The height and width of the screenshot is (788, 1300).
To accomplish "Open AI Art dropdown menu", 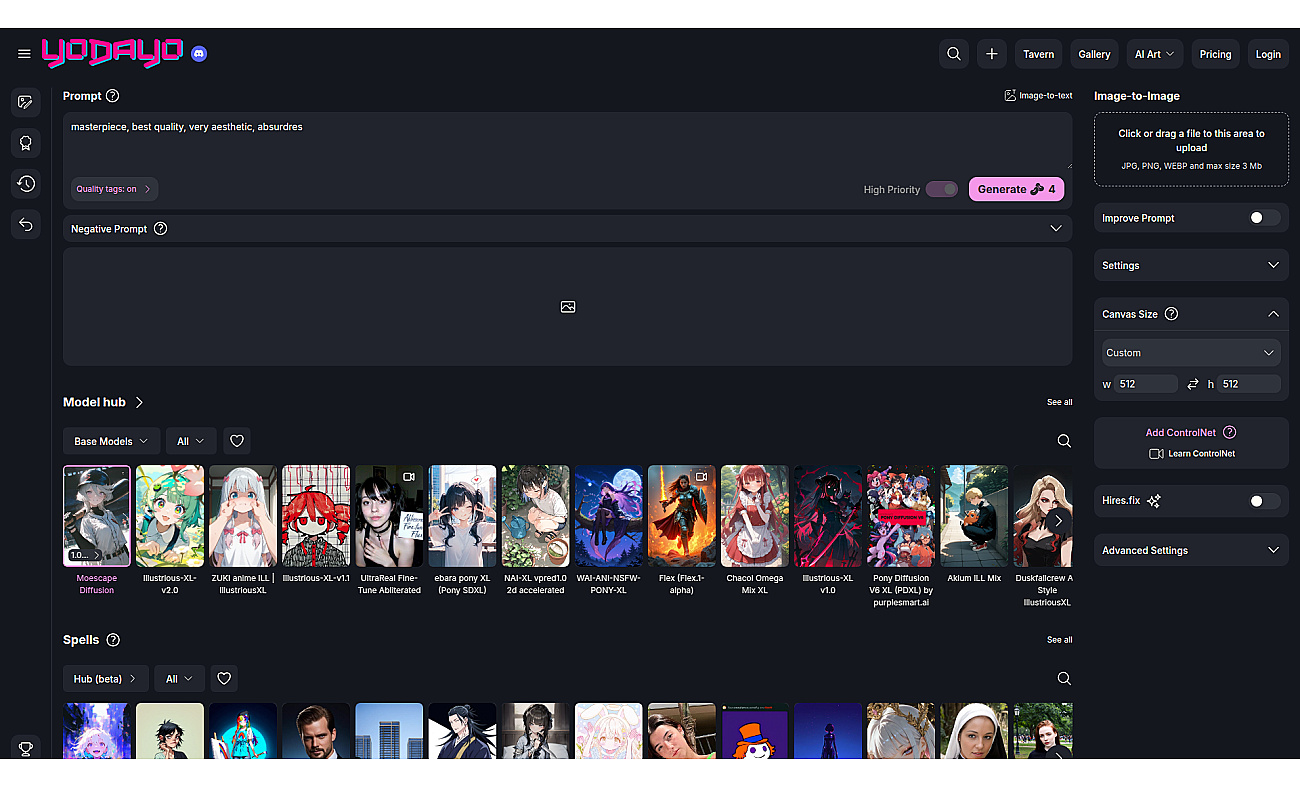I will point(1155,54).
